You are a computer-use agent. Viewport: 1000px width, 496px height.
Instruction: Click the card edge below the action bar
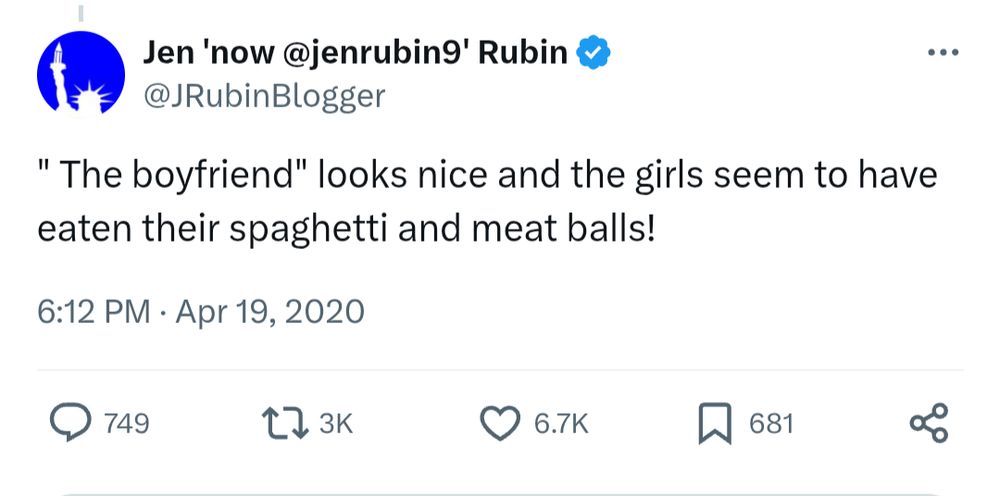(500, 492)
